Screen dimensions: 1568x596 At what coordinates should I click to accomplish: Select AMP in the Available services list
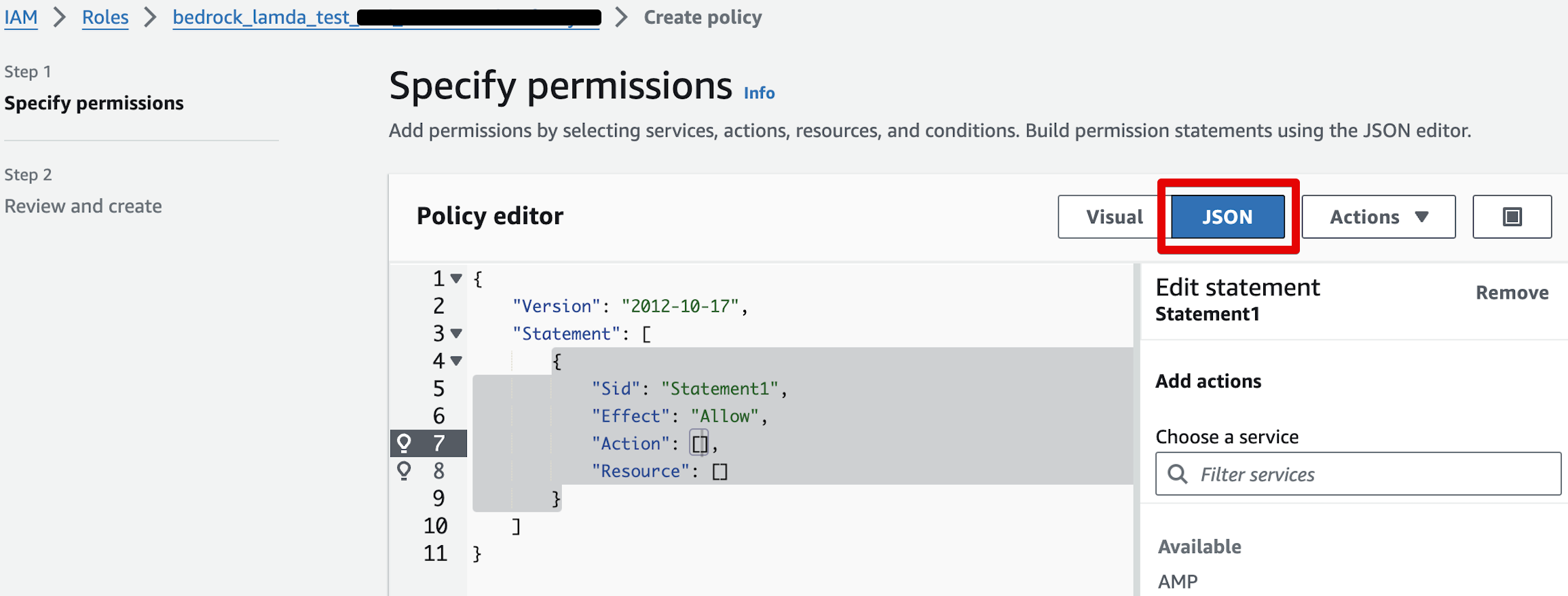[1178, 582]
